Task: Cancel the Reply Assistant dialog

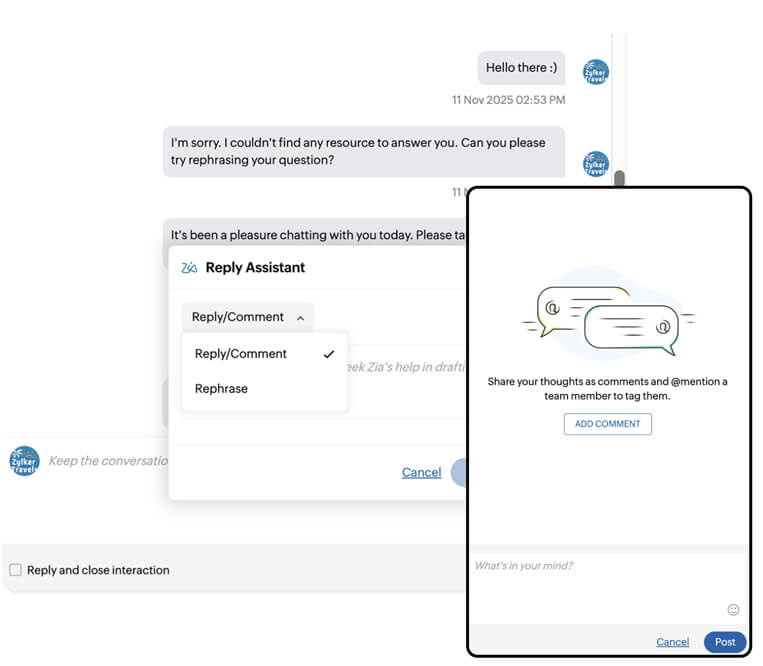Action: coord(421,472)
